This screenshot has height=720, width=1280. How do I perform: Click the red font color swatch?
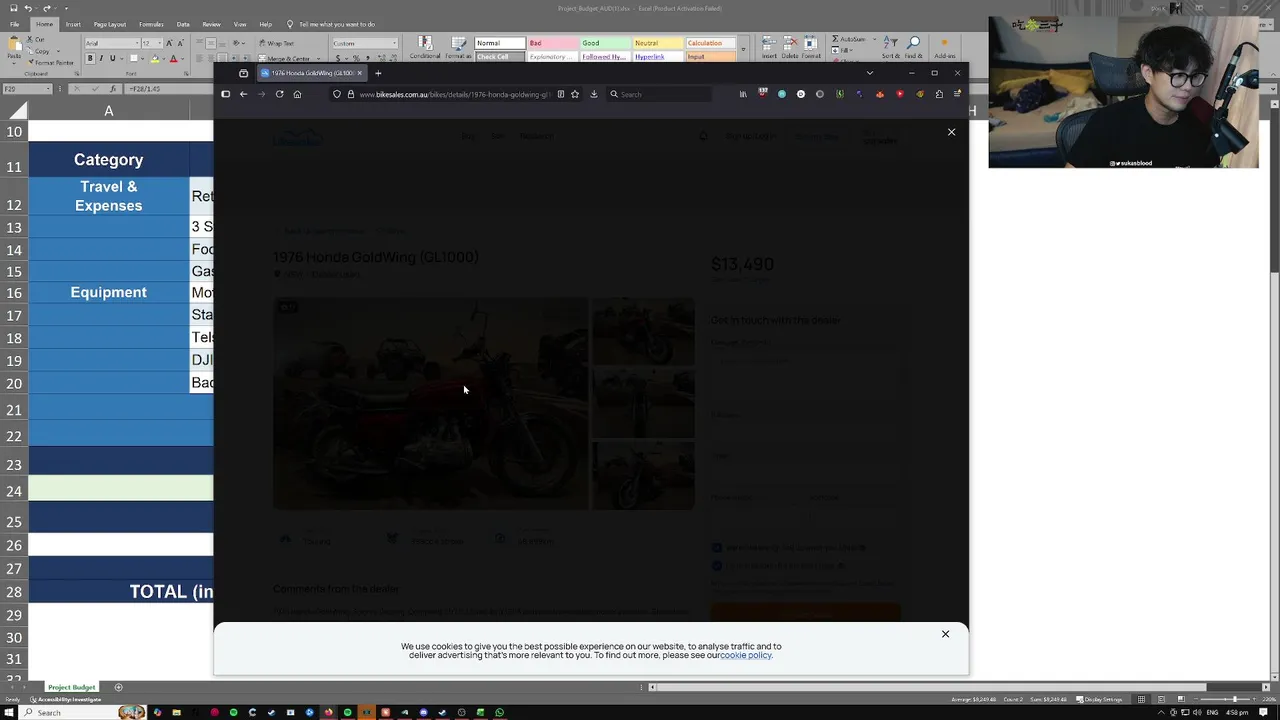[173, 58]
